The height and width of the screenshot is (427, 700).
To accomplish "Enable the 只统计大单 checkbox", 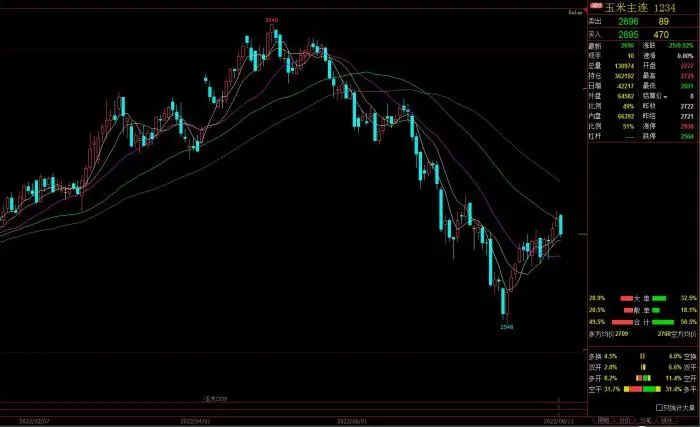I will (660, 408).
